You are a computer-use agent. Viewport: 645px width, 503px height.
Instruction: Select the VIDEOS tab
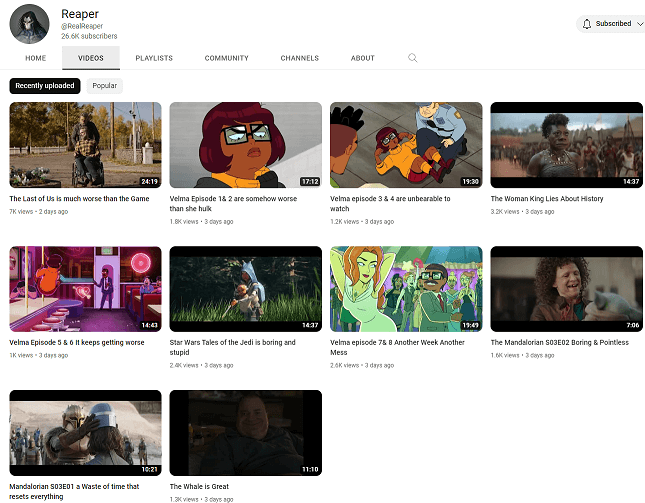pyautogui.click(x=91, y=58)
